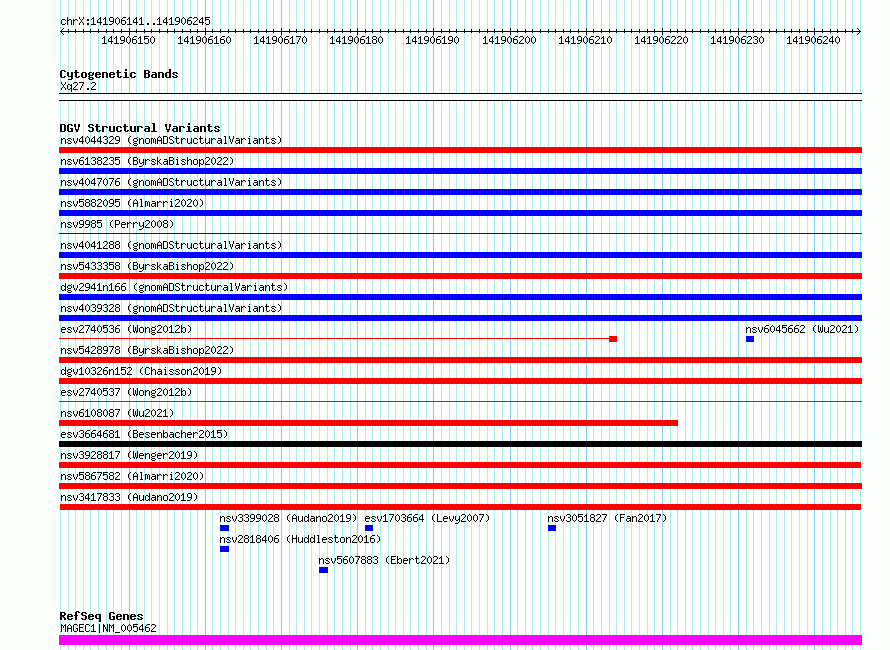Open the esv2740536 (Wong2012b) label
Image resolution: width=890 pixels, height=650 pixels.
(126, 329)
